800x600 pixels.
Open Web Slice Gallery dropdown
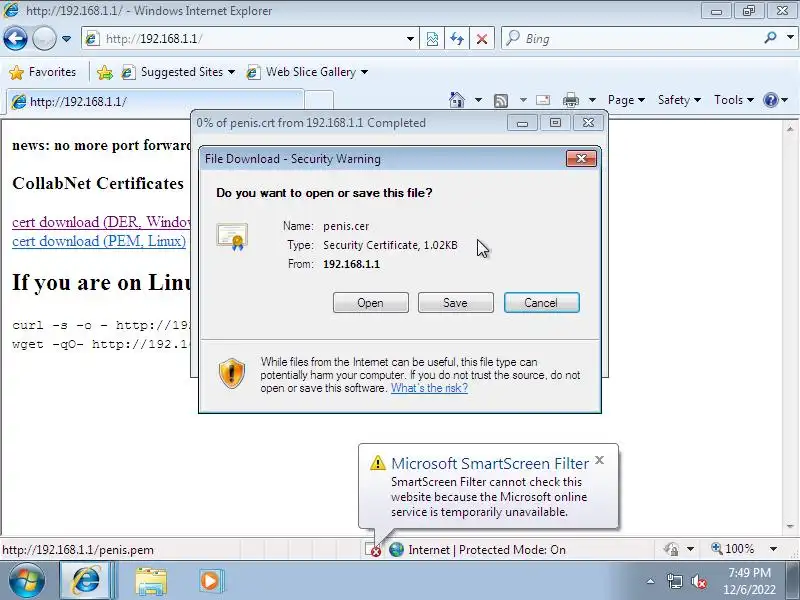[x=307, y=72]
